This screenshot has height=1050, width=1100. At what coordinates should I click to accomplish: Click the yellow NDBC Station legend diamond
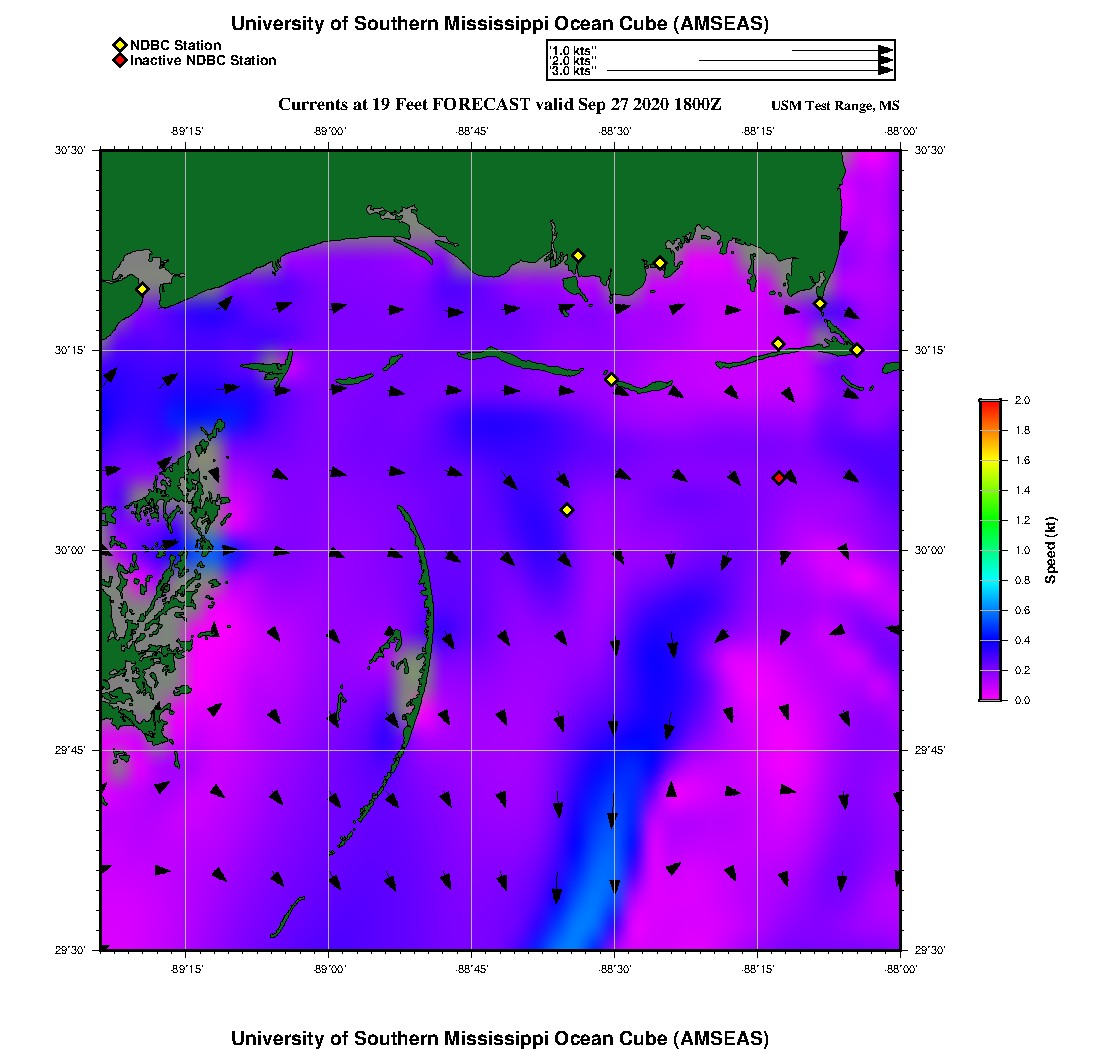[x=119, y=45]
